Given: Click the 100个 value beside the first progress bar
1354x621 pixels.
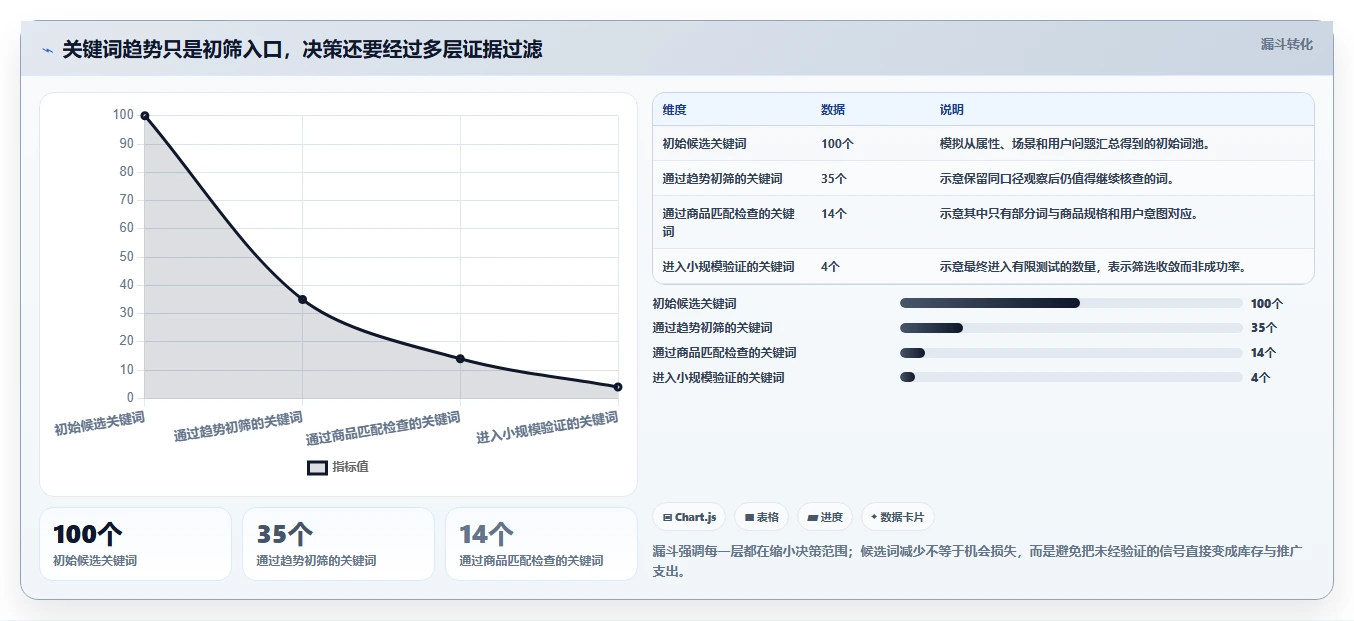Looking at the screenshot, I should (1266, 303).
